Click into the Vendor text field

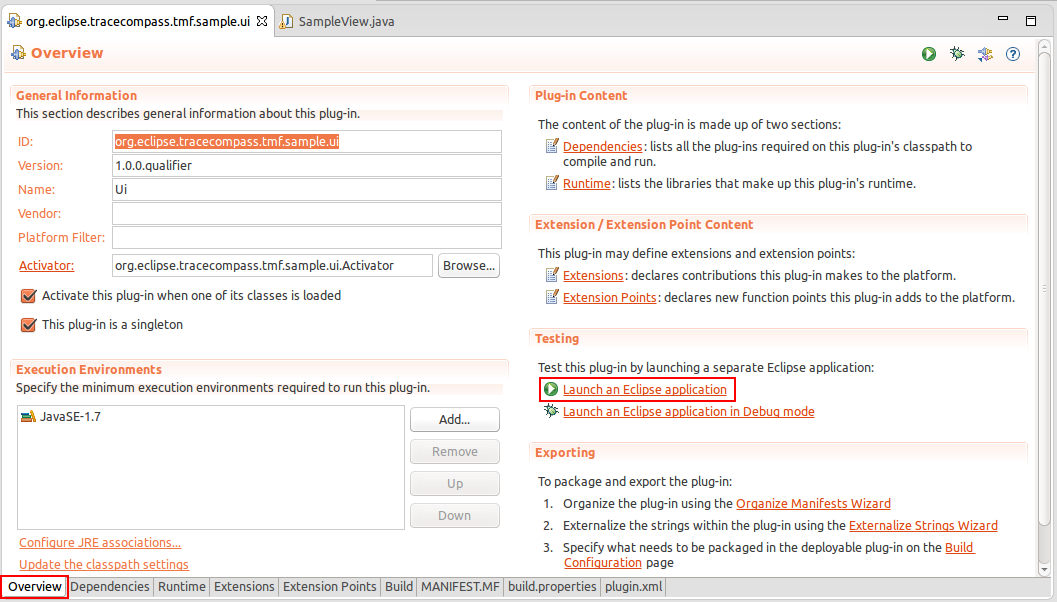pyautogui.click(x=306, y=213)
